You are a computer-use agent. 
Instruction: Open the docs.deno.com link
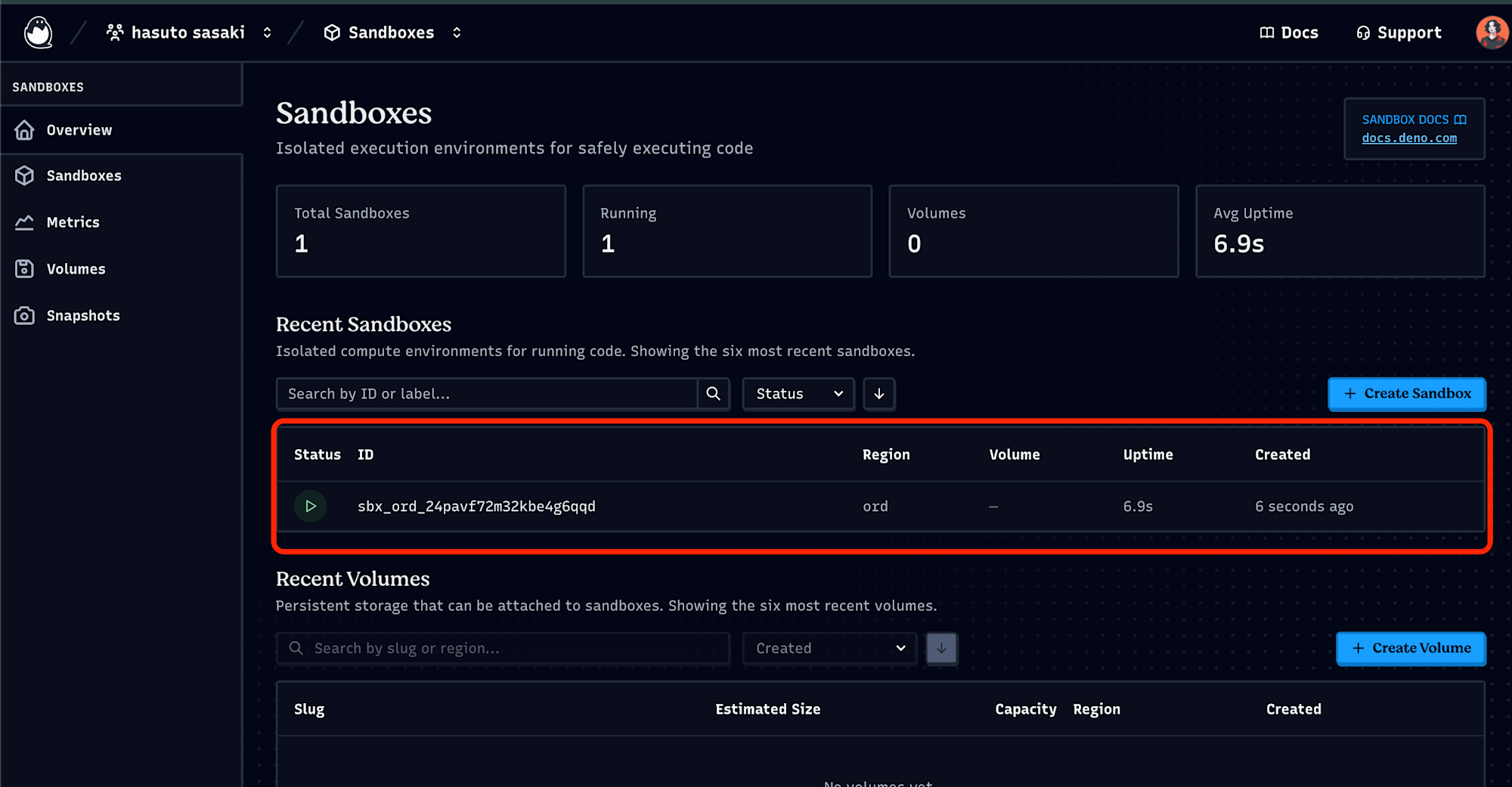pyautogui.click(x=1409, y=138)
